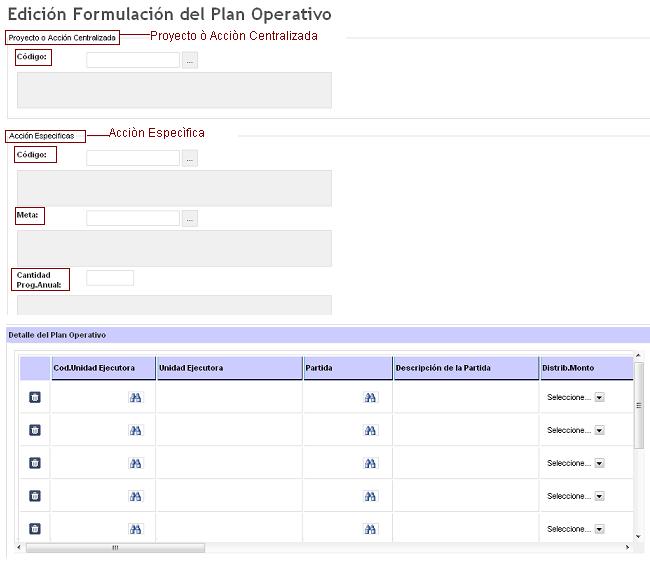This screenshot has width=650, height=563.
Task: Search Cod.Unidad Ejecutora in the first row
Action: click(136, 398)
